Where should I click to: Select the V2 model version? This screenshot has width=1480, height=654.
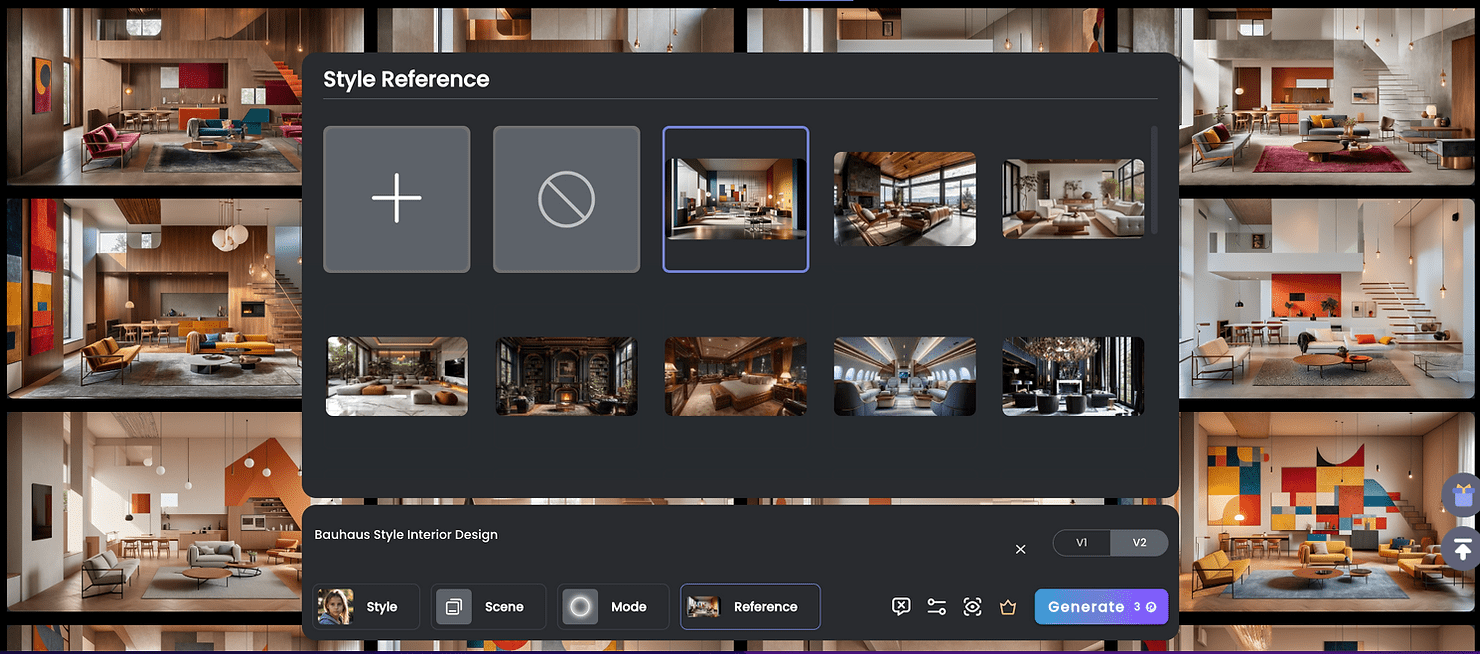pos(1139,543)
